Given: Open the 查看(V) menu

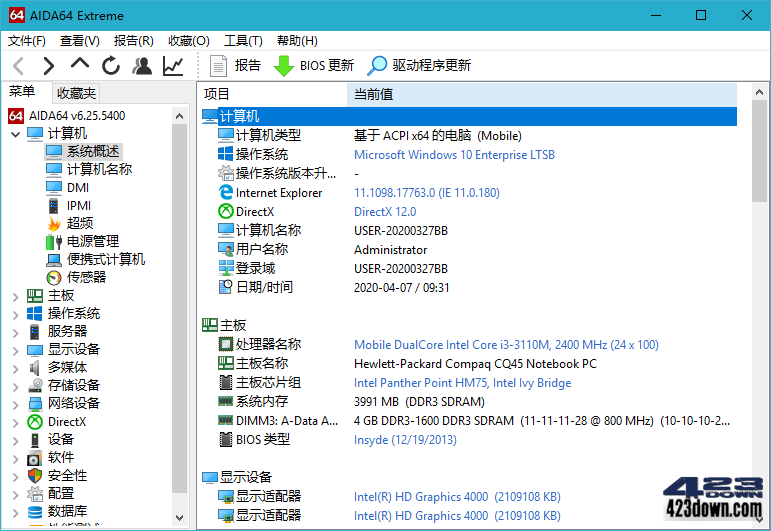Looking at the screenshot, I should click(80, 41).
